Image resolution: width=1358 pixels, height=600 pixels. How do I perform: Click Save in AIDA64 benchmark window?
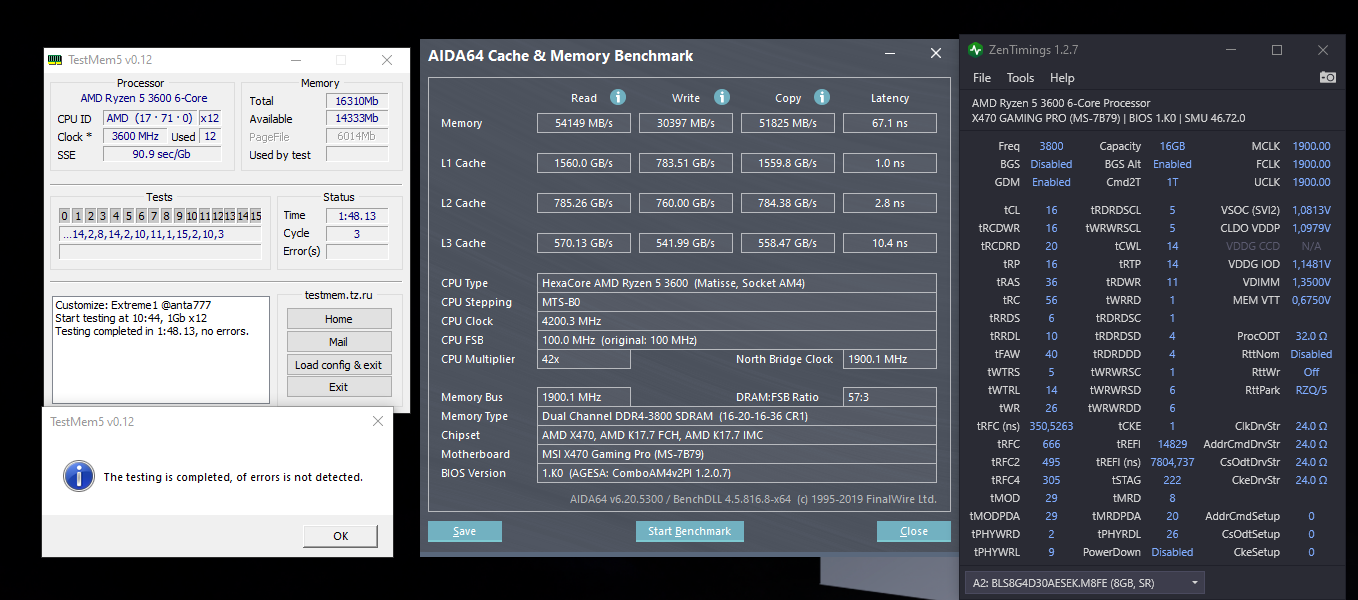(465, 531)
